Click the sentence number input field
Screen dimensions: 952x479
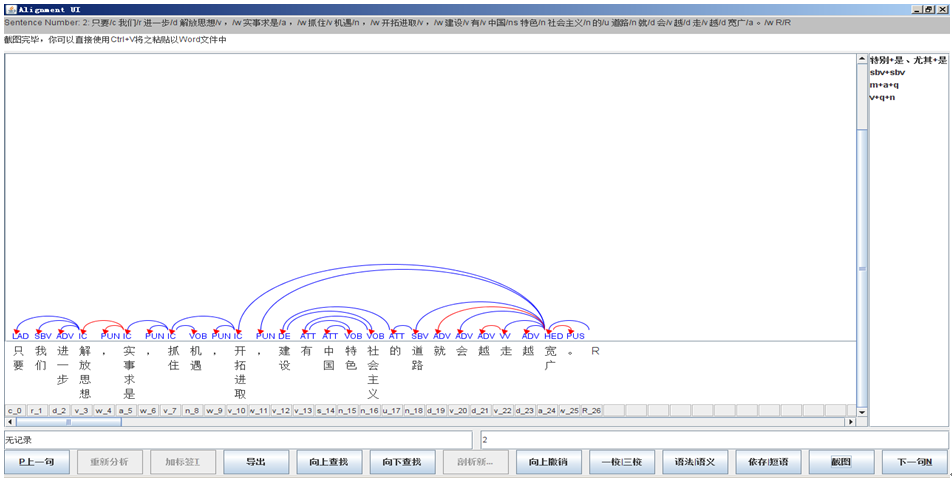click(x=712, y=439)
